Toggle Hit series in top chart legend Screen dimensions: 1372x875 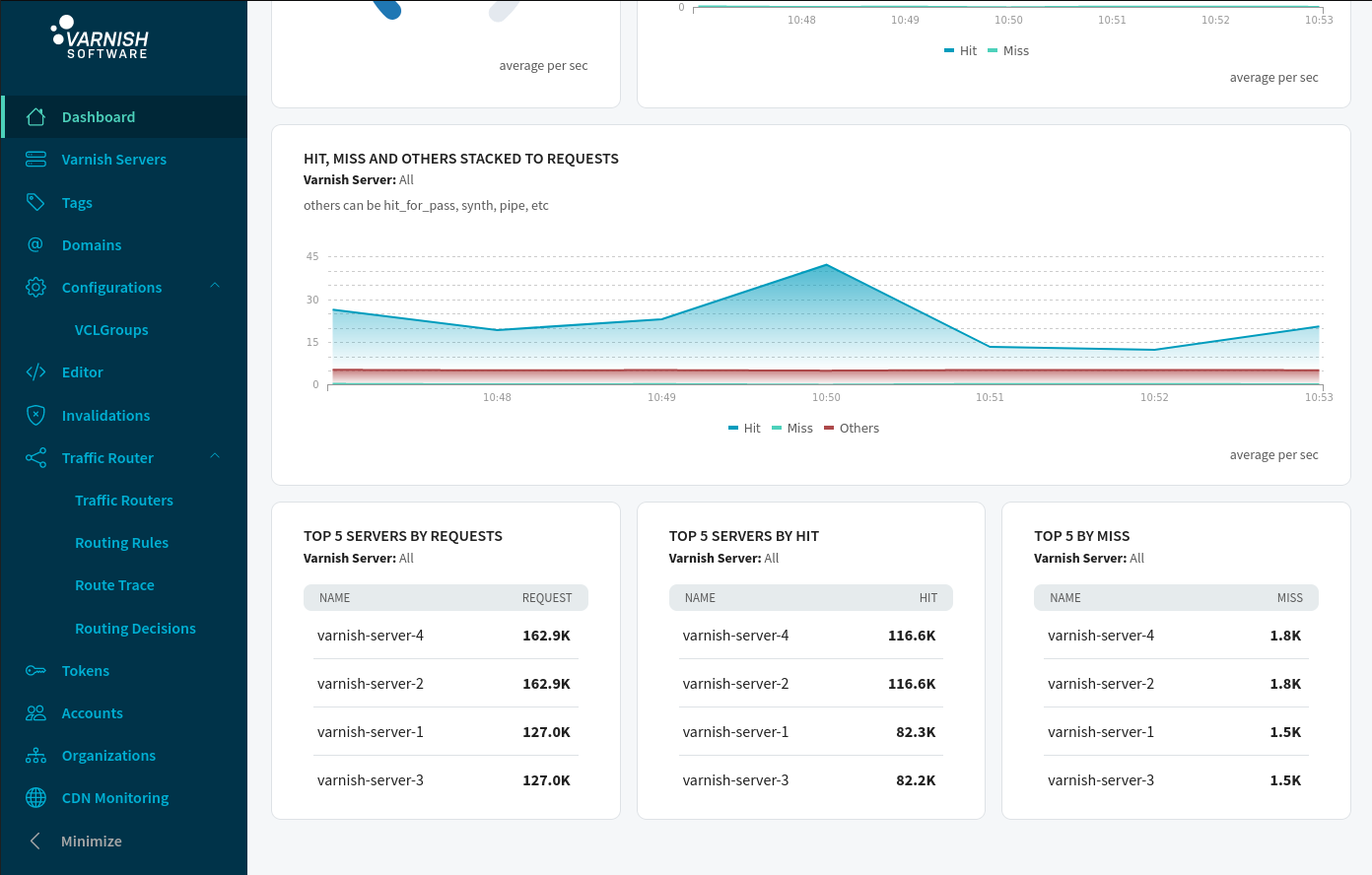point(961,50)
